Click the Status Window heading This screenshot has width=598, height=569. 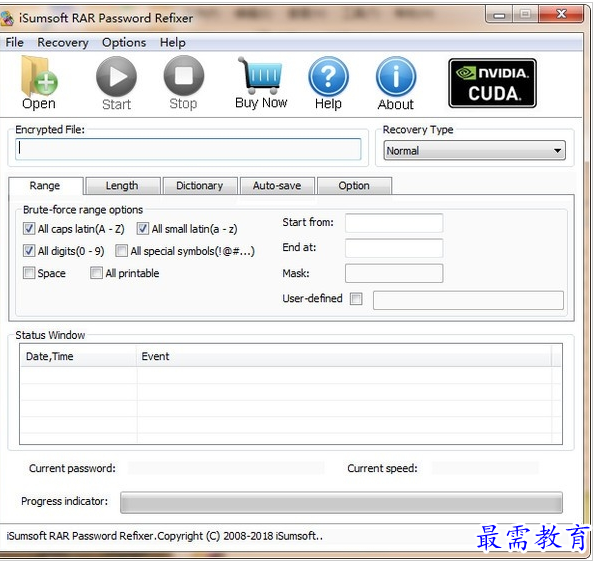click(50, 335)
